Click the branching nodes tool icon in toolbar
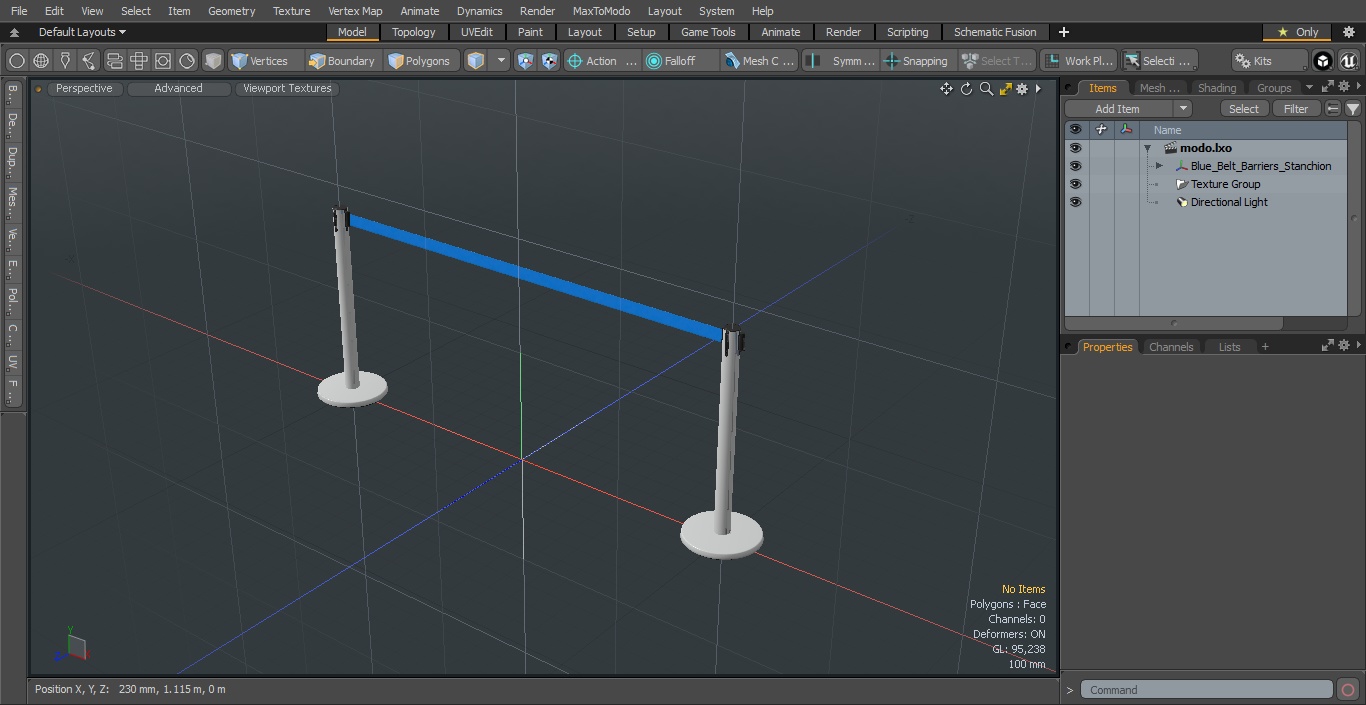 (x=89, y=61)
